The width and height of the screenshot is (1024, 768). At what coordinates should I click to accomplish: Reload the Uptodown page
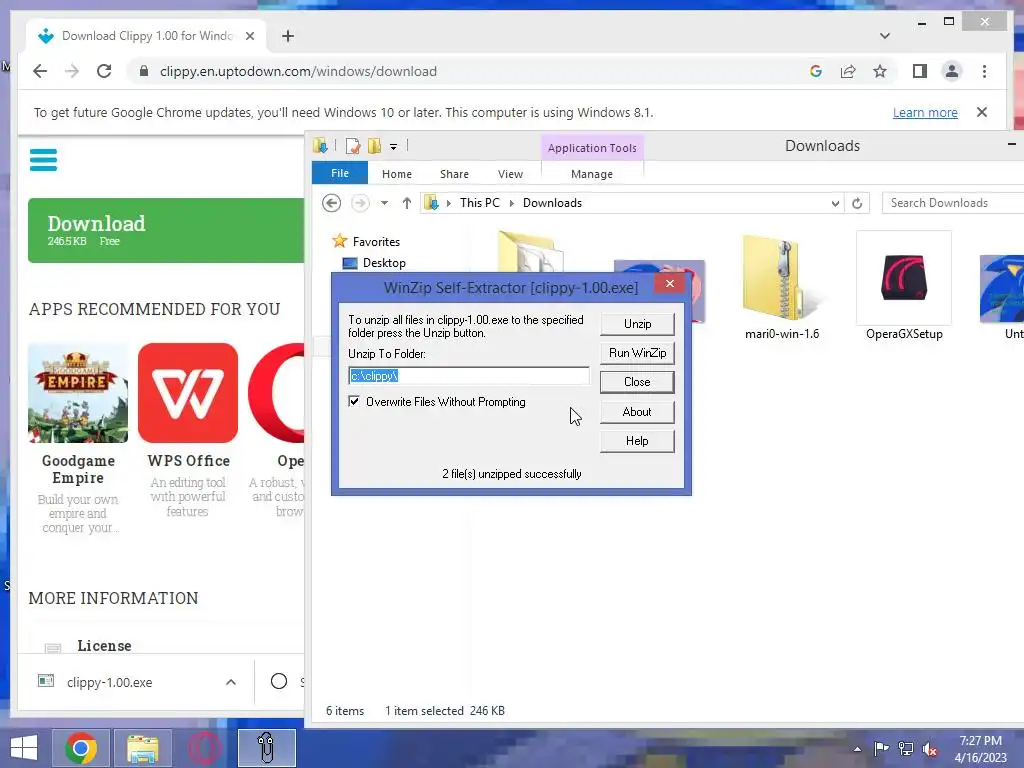pos(104,71)
